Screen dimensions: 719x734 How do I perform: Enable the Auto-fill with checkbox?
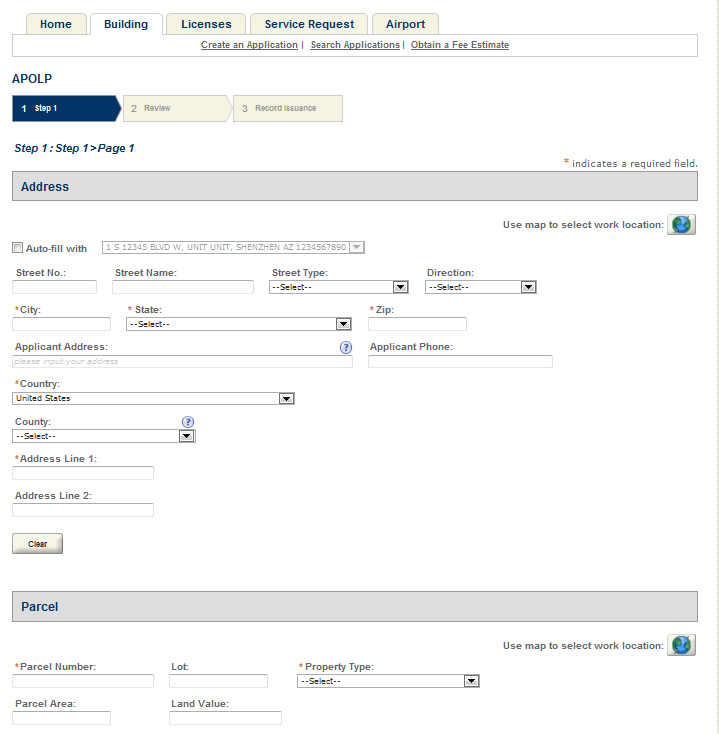(17, 248)
